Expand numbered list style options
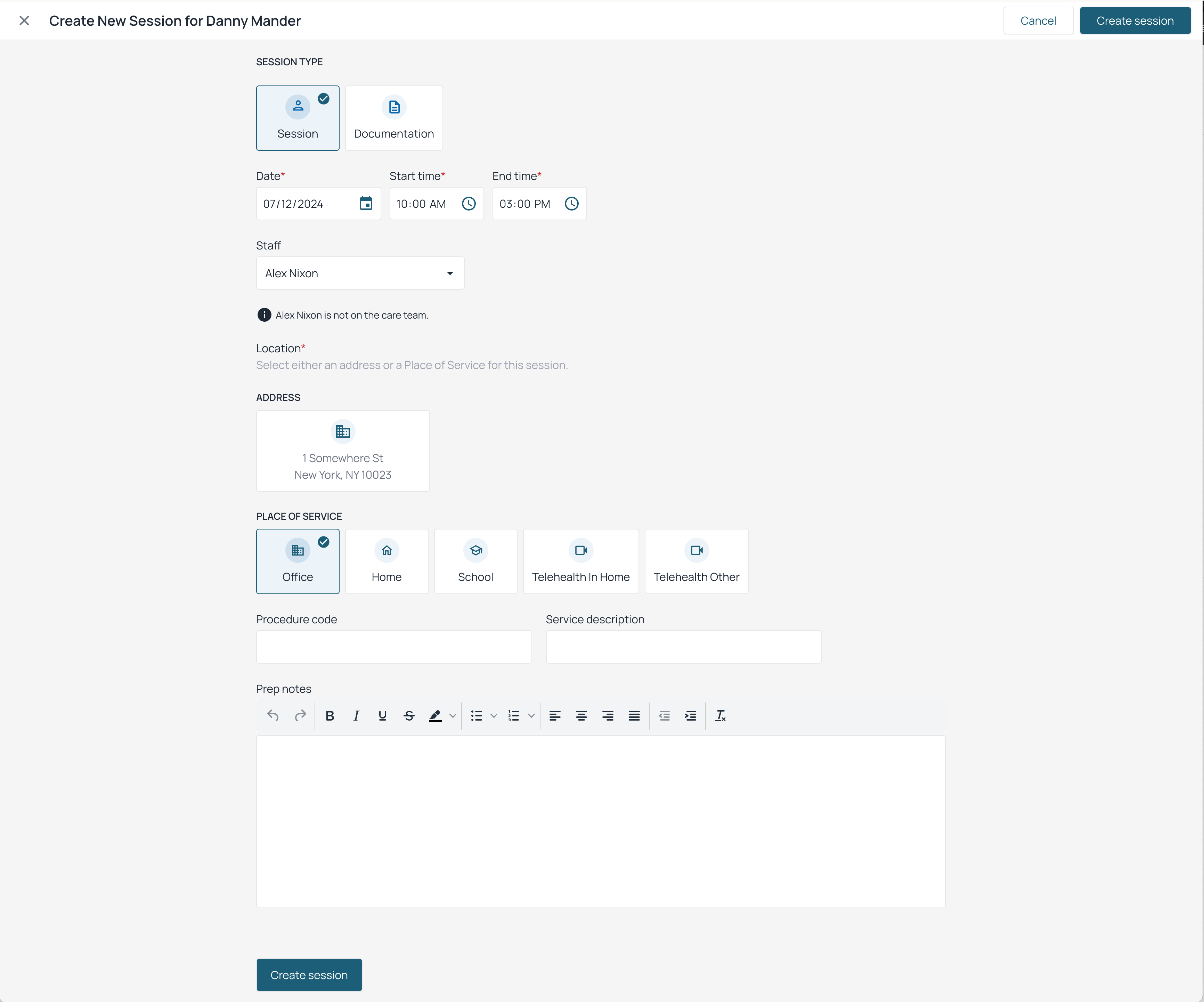 531,715
